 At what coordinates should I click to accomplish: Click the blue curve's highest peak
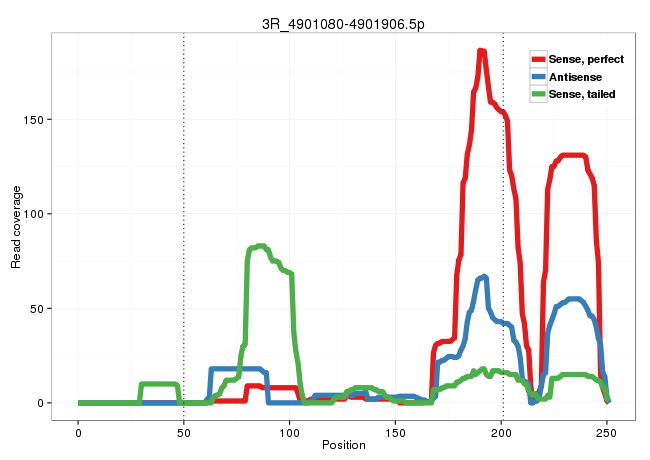tap(484, 277)
